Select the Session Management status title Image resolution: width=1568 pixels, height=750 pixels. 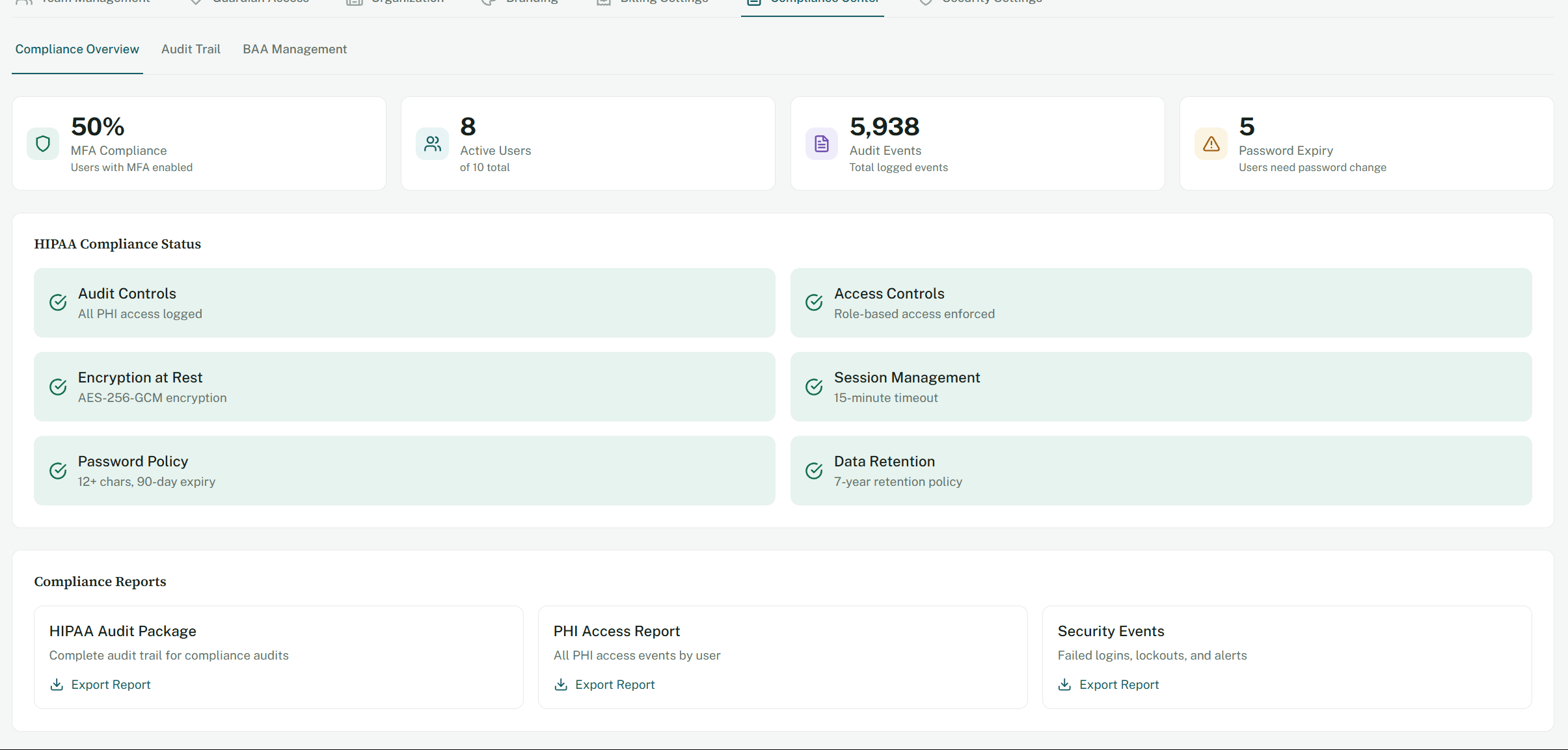pos(907,377)
